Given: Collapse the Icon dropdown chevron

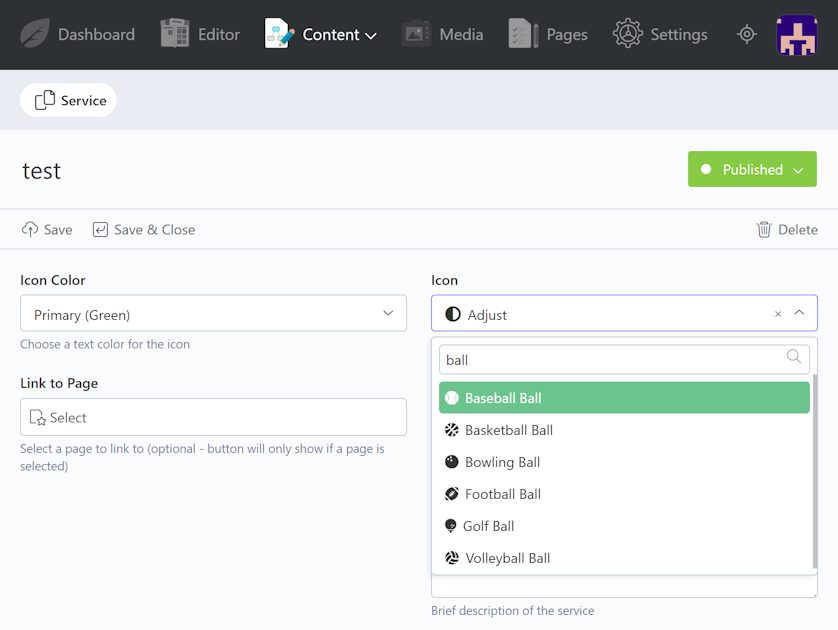Looking at the screenshot, I should point(799,314).
